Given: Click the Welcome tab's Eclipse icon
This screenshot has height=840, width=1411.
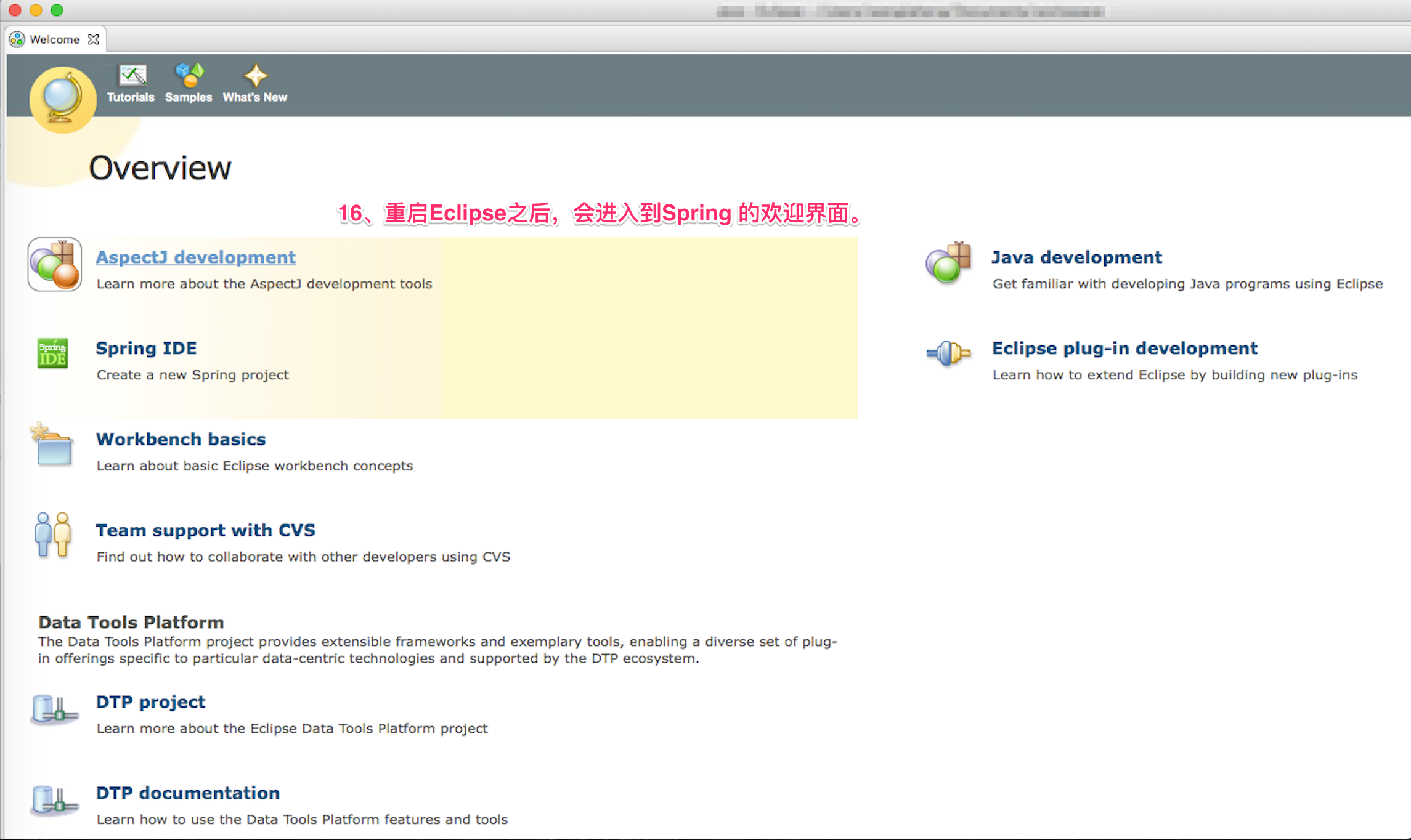Looking at the screenshot, I should 17,39.
